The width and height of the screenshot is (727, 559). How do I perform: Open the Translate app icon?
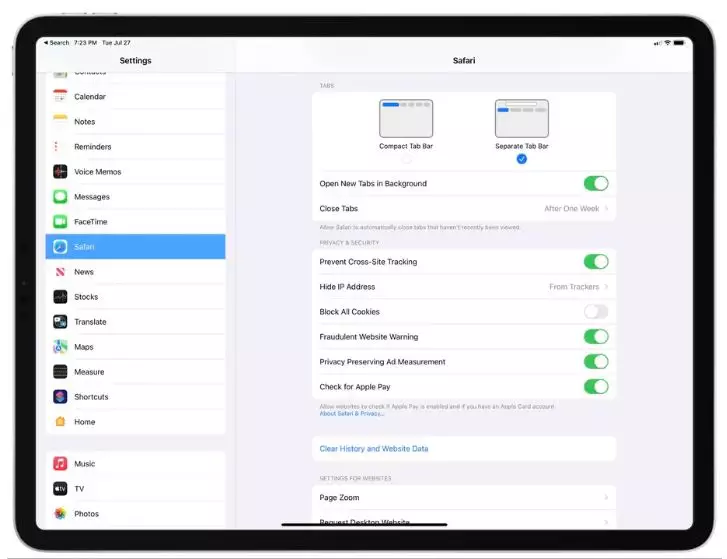click(x=60, y=322)
